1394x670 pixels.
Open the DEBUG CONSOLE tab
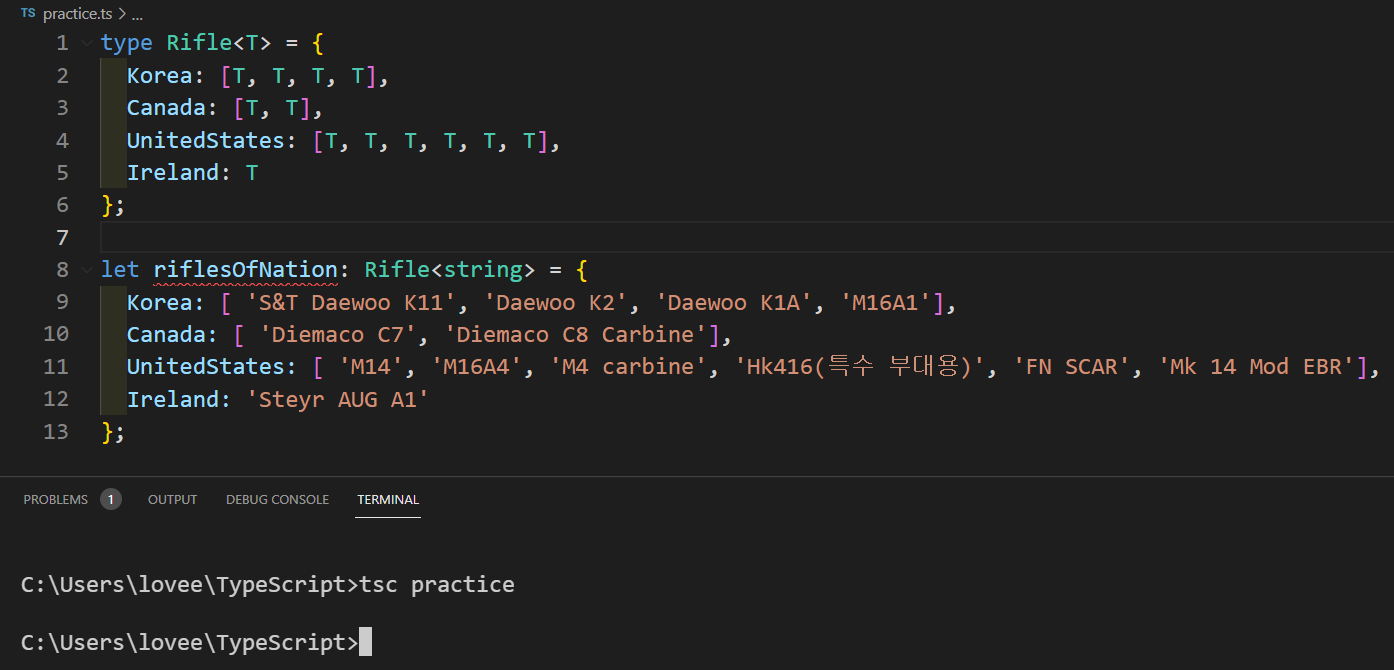277,499
